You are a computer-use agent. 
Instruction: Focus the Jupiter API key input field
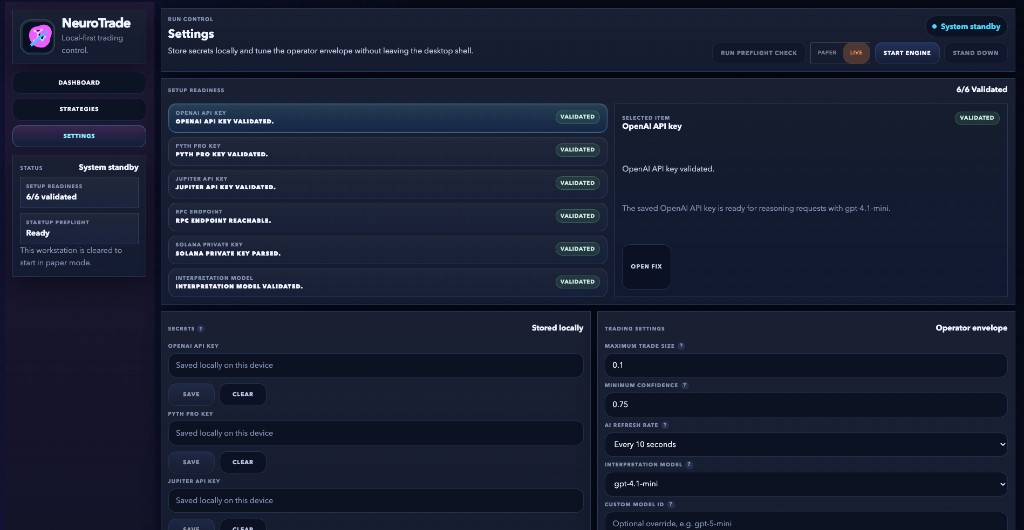(x=376, y=501)
